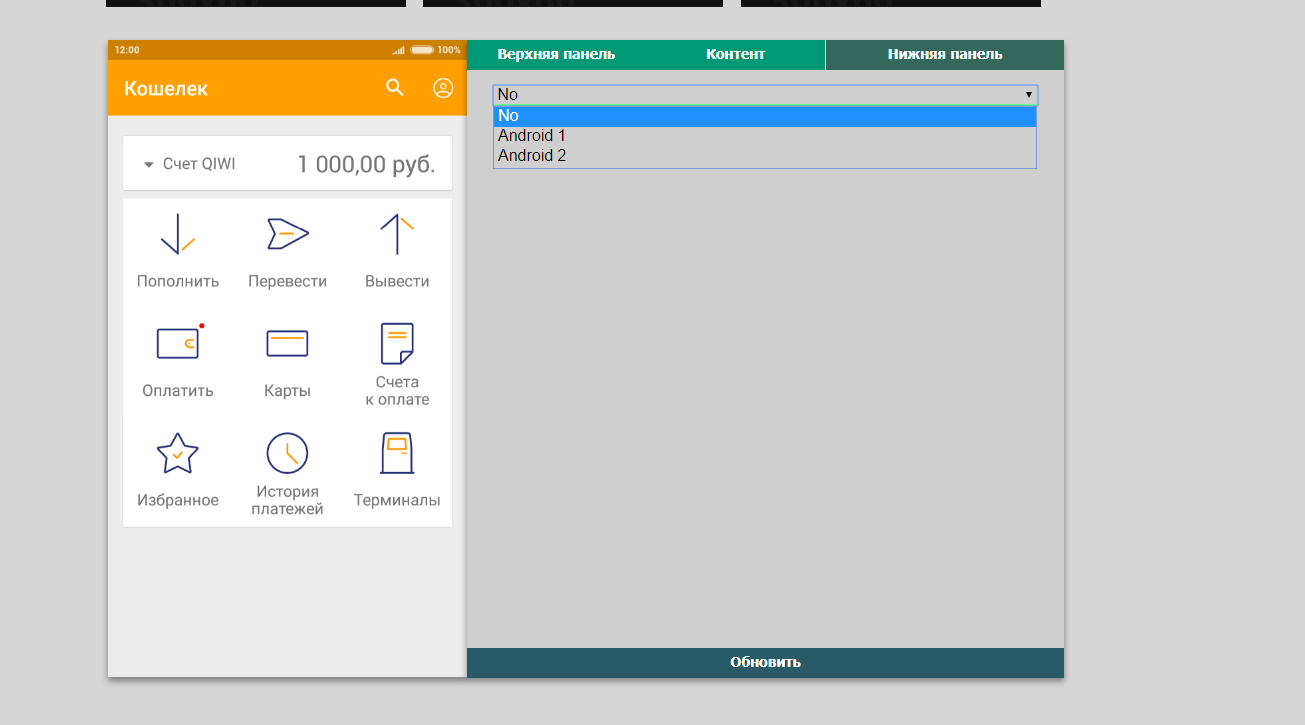Tap the search magnifier icon

coord(395,88)
